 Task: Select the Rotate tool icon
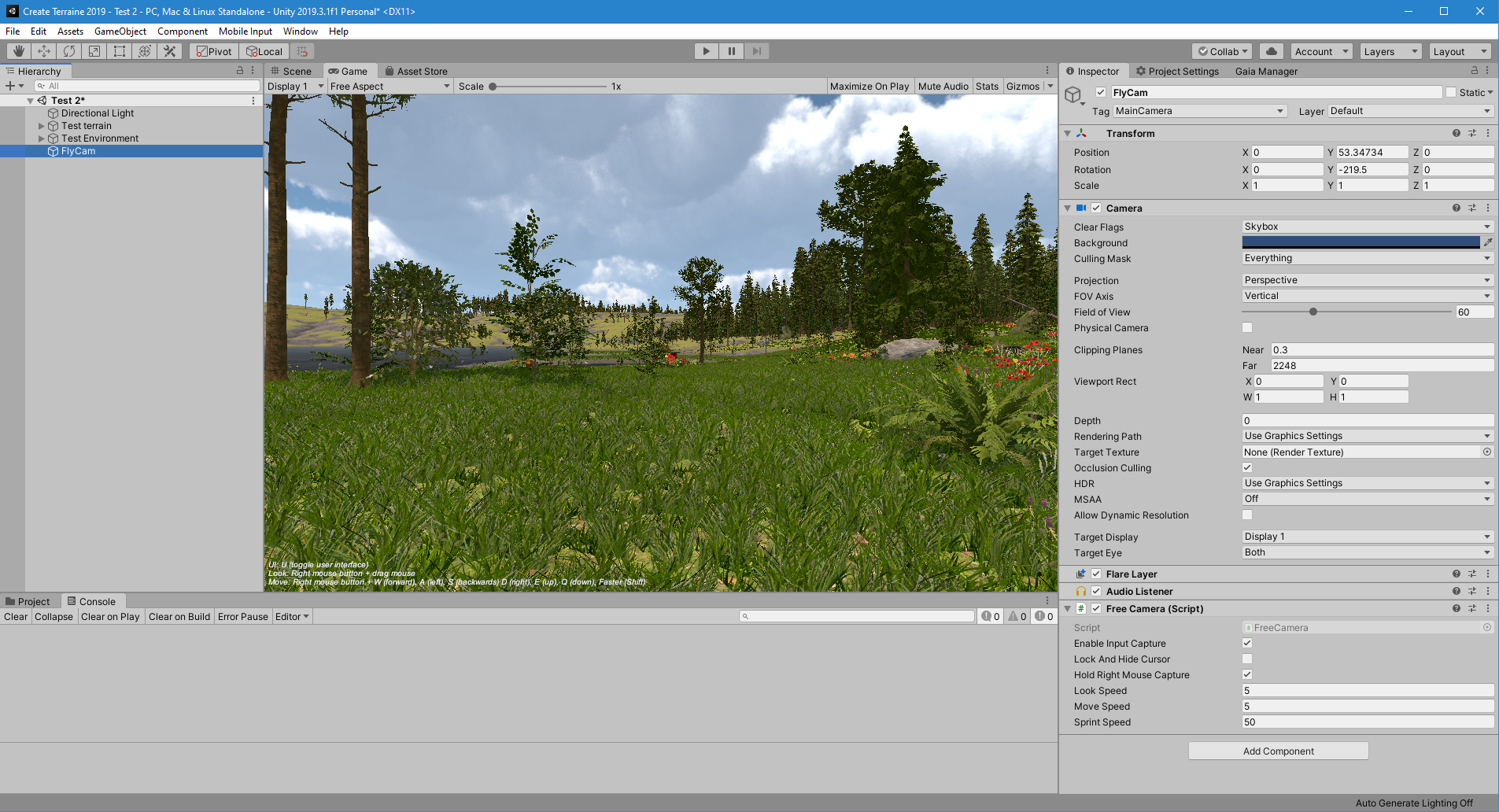tap(69, 51)
